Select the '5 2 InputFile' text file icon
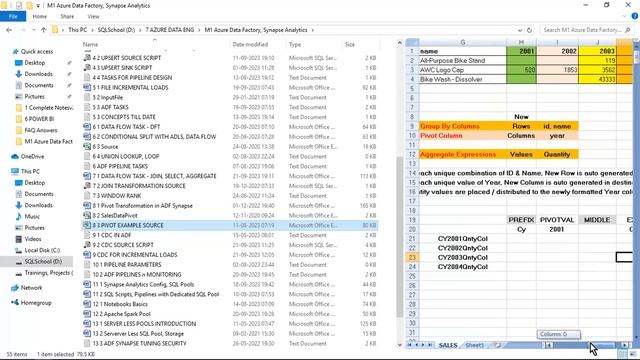Image resolution: width=640 pixels, height=360 pixels. point(87,97)
